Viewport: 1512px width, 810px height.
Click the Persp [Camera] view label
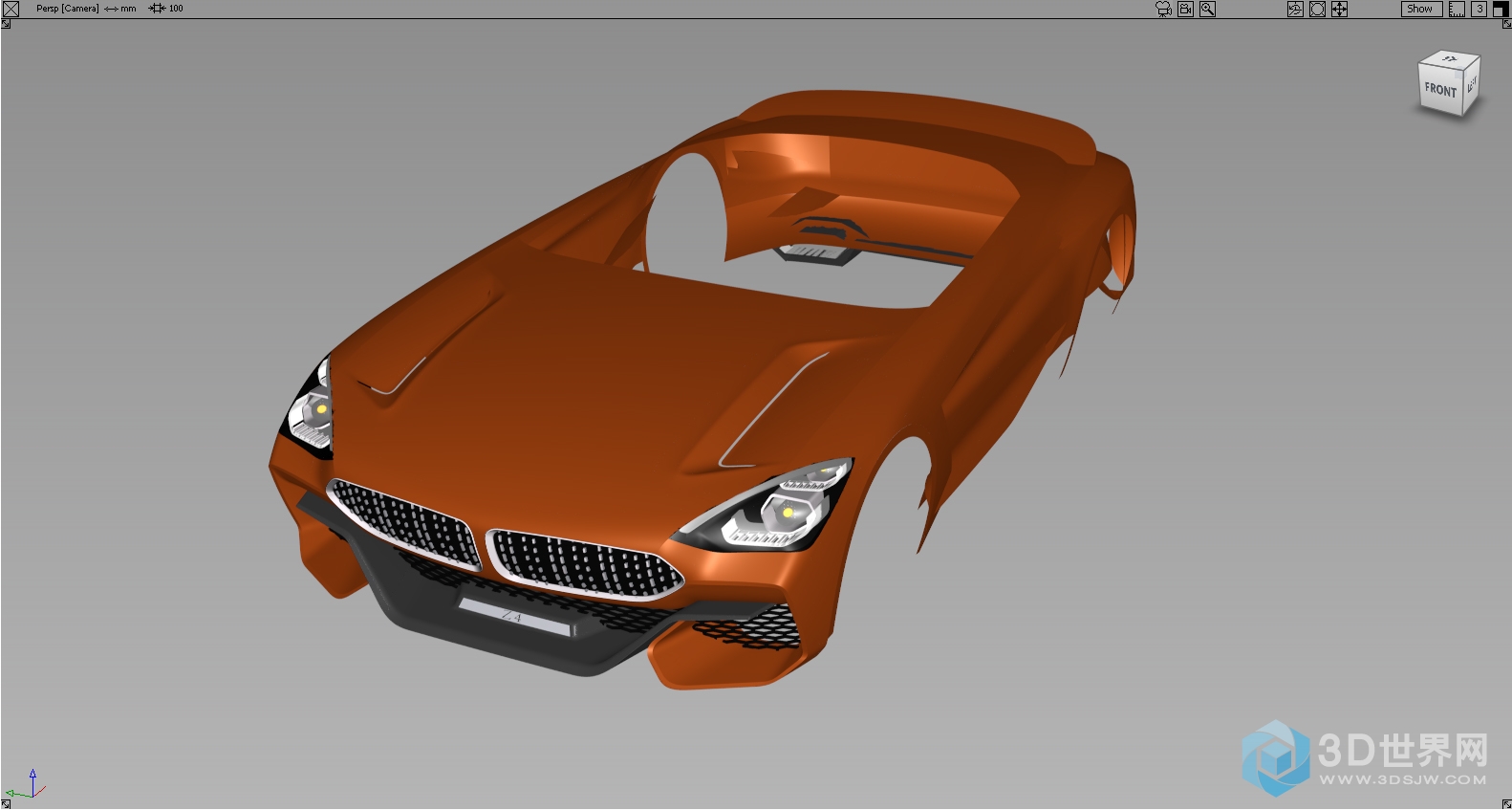67,9
